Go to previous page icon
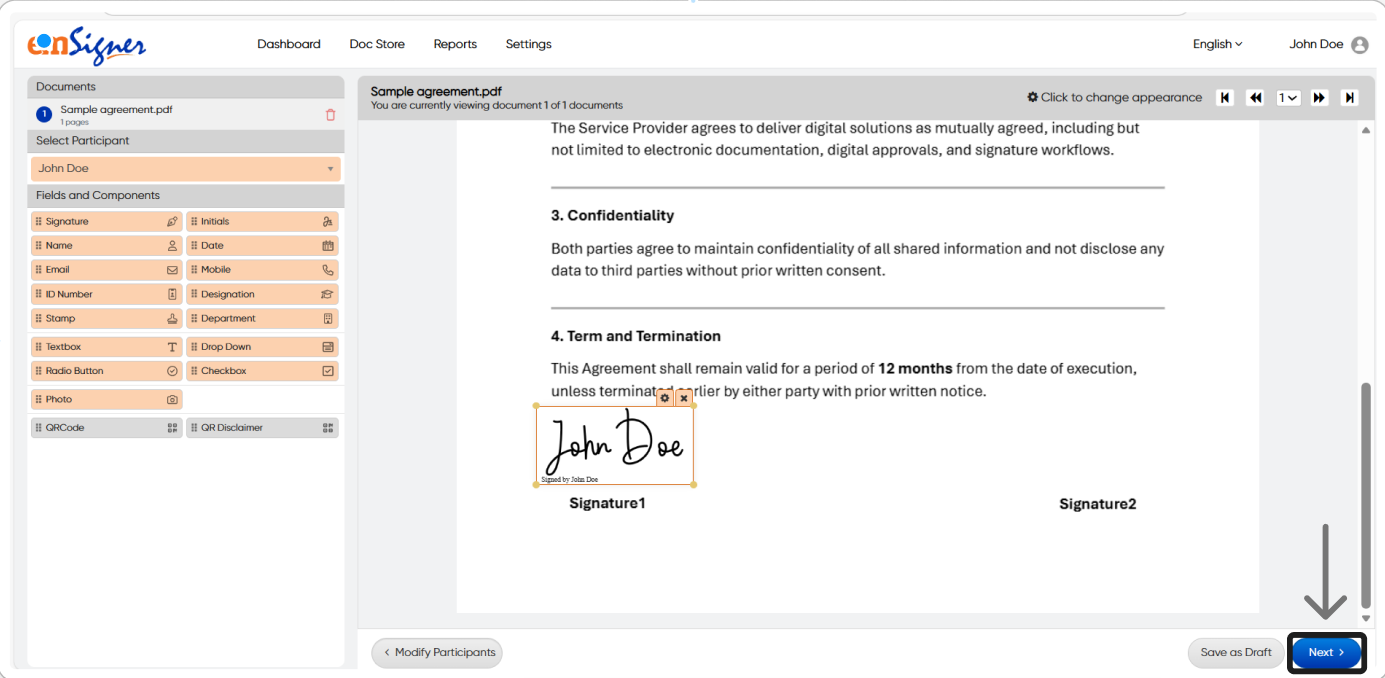This screenshot has width=1385, height=678. pyautogui.click(x=1256, y=98)
